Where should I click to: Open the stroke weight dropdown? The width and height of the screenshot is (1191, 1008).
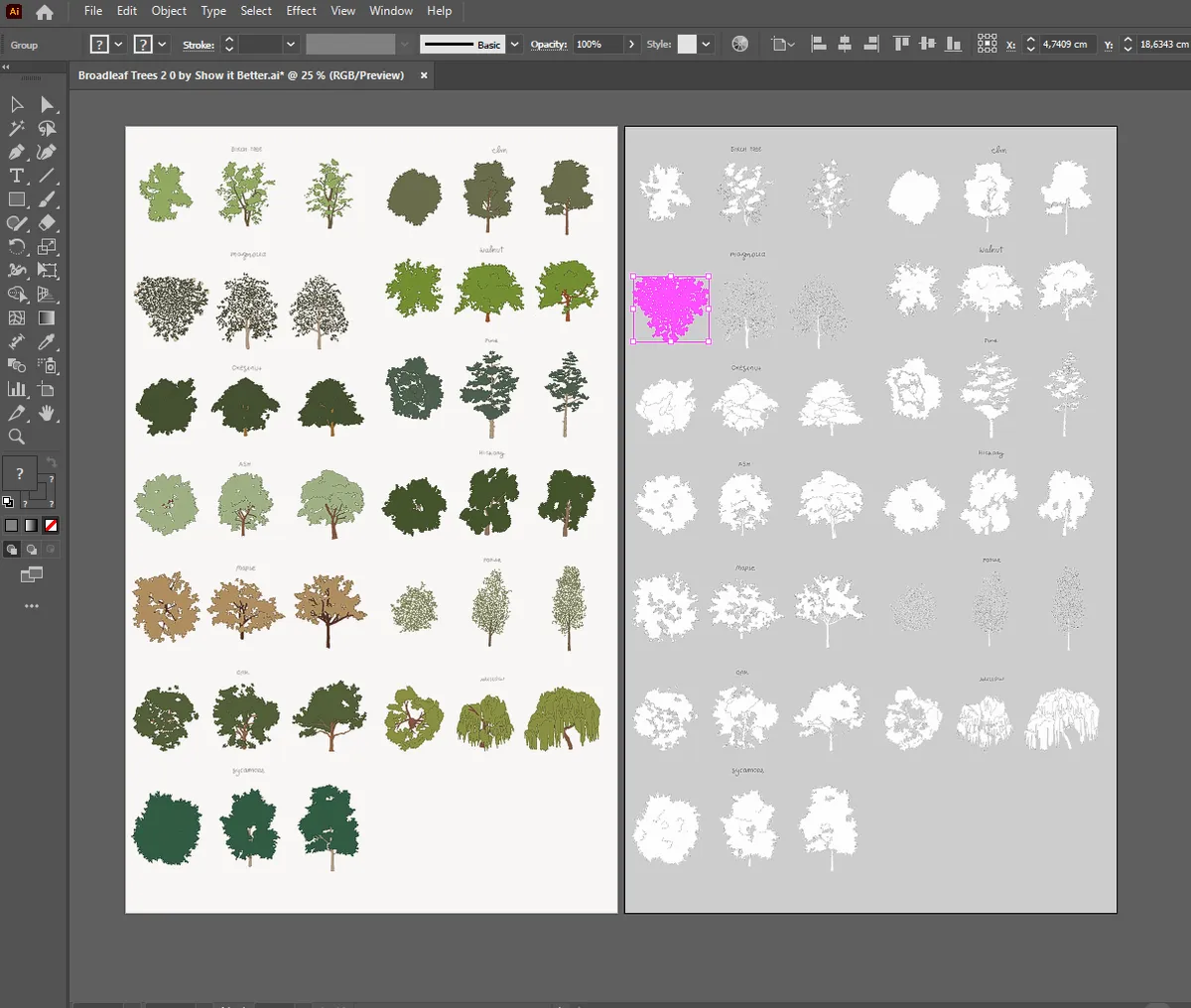[291, 45]
